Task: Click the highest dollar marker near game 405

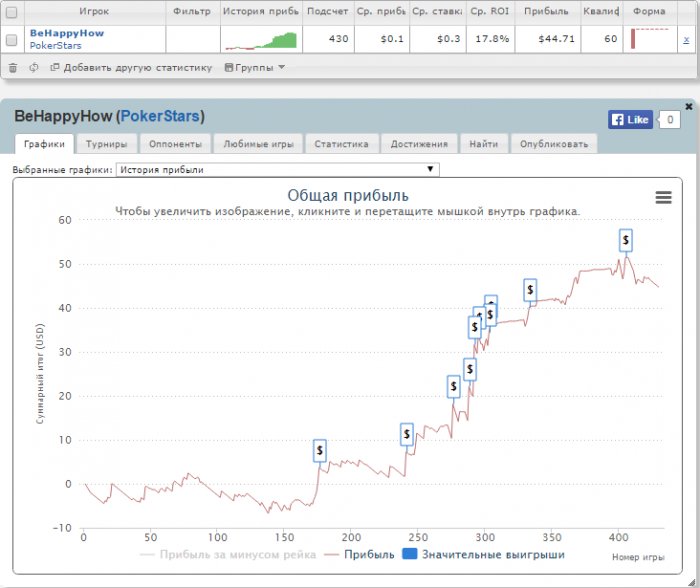Action: [x=626, y=240]
